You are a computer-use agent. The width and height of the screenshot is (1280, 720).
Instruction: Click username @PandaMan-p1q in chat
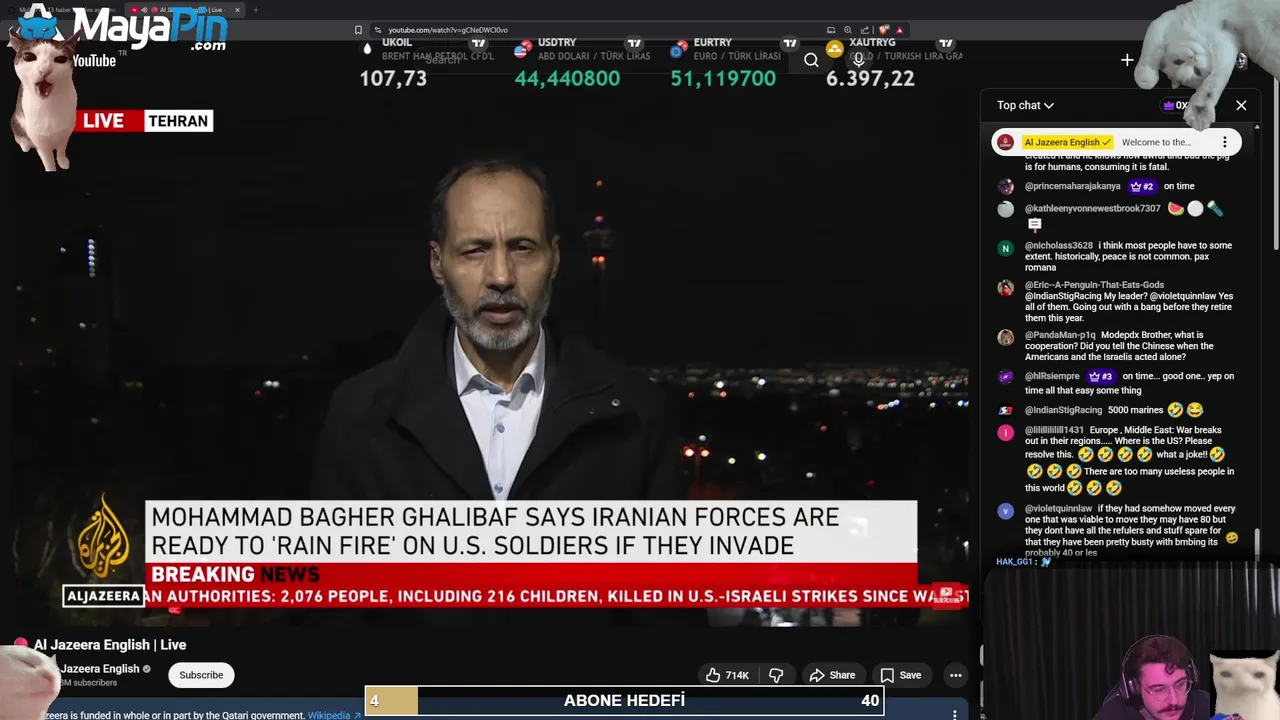pos(1060,335)
